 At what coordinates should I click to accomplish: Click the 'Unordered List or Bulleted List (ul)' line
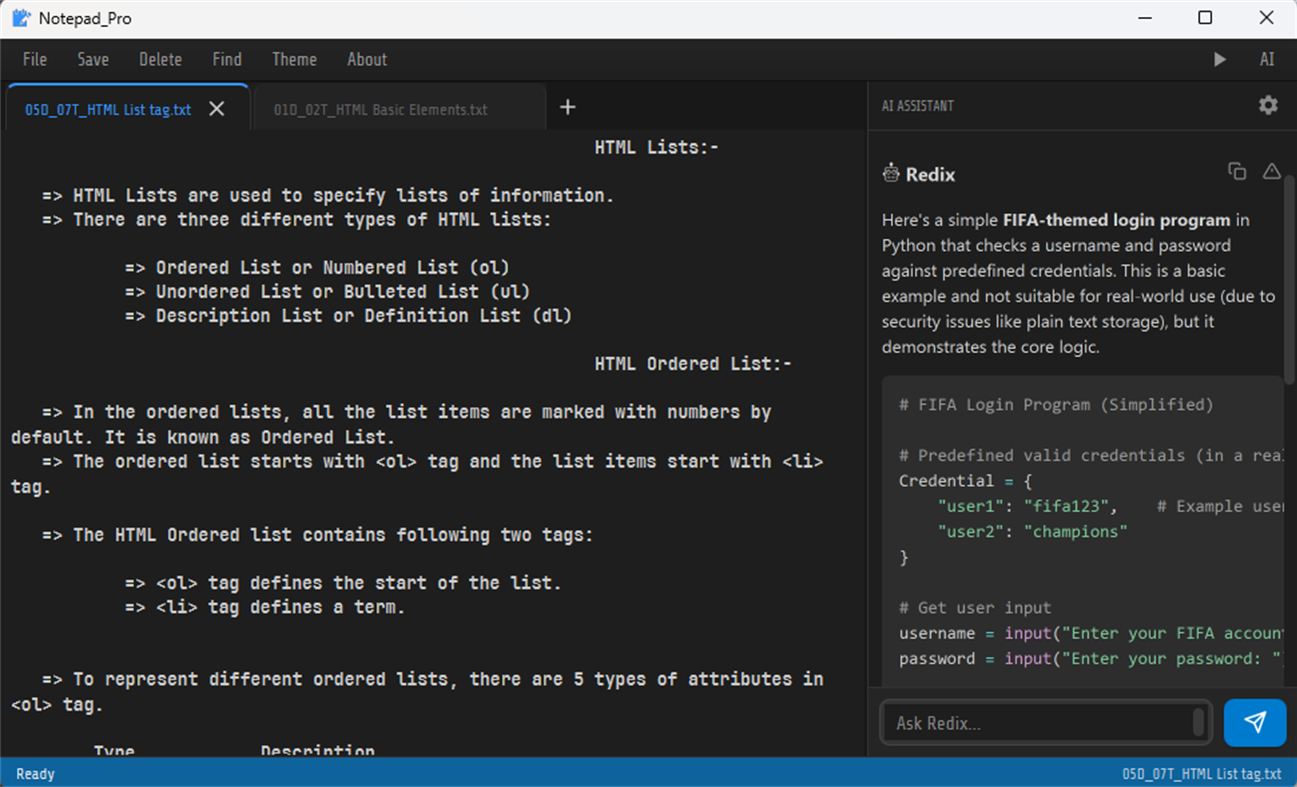(x=327, y=292)
